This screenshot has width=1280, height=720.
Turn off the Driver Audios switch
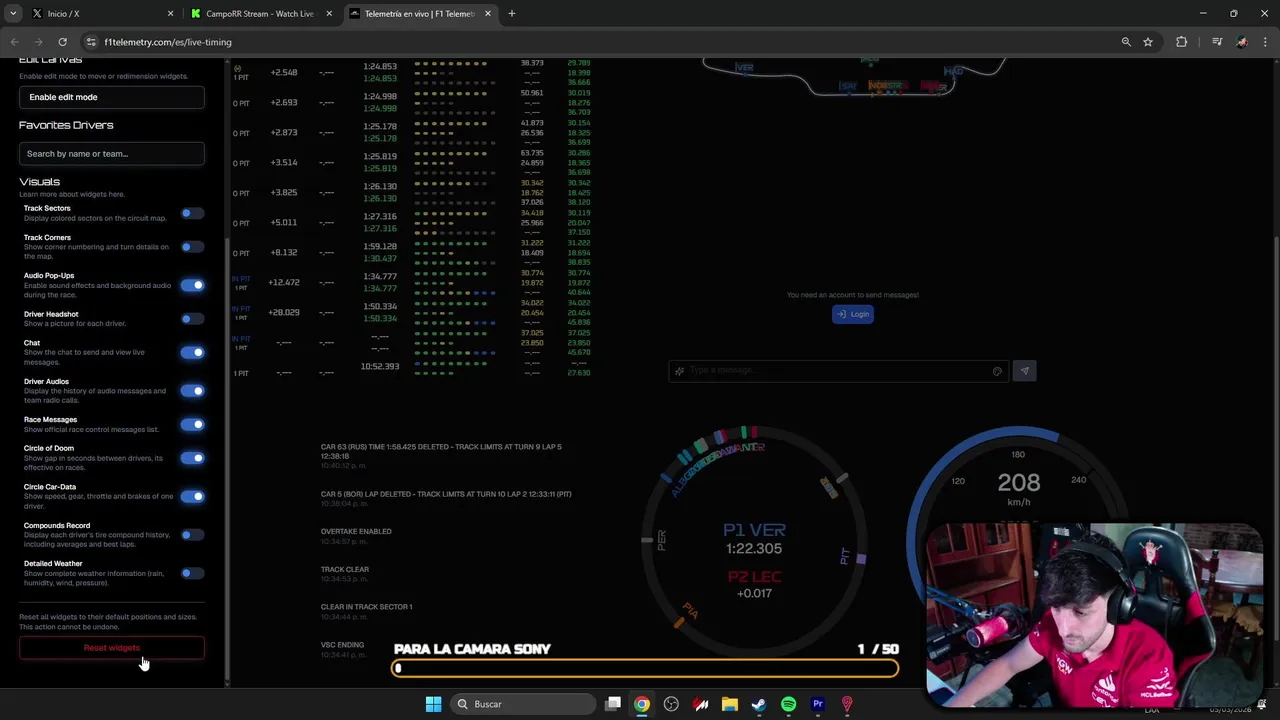[192, 391]
